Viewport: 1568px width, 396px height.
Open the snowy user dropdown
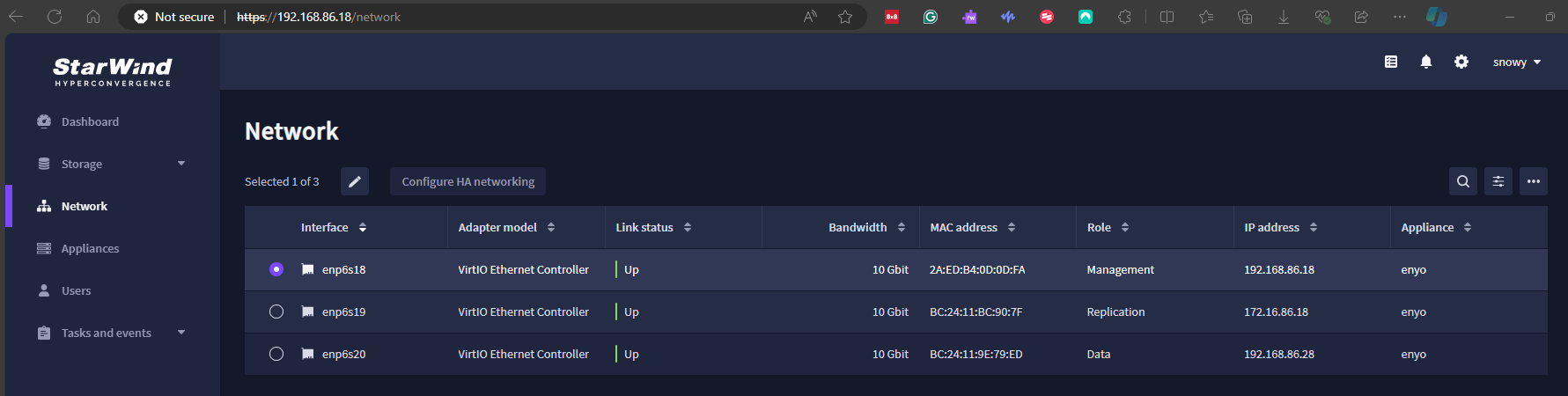1517,62
